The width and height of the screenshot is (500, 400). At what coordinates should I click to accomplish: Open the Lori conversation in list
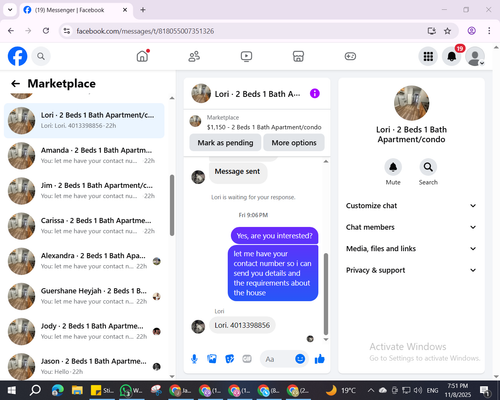click(84, 120)
